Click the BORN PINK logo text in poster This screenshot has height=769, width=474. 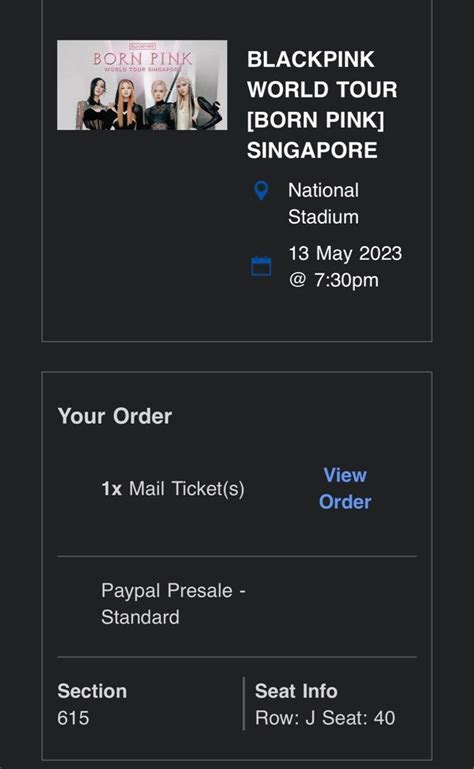[x=142, y=59]
